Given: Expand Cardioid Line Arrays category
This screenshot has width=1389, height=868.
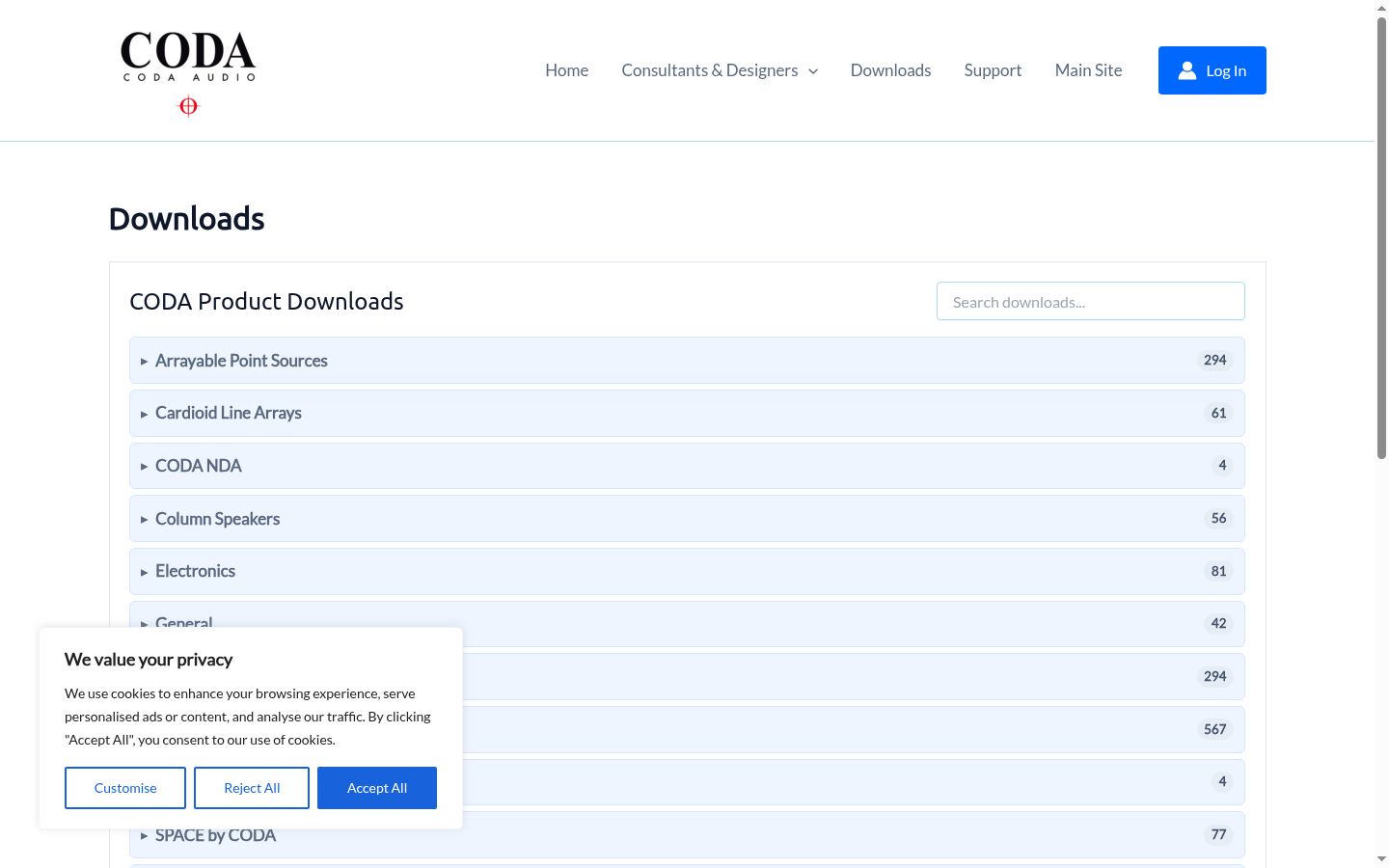Looking at the screenshot, I should (687, 413).
